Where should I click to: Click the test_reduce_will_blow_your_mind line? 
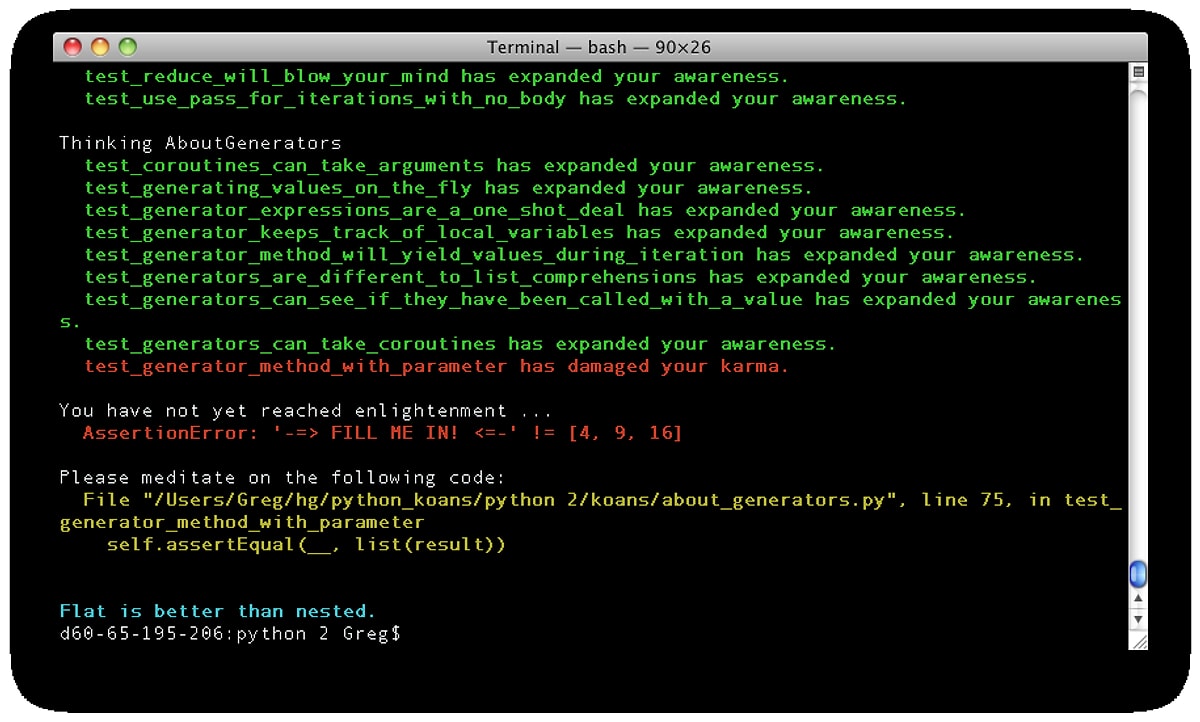coord(436,76)
